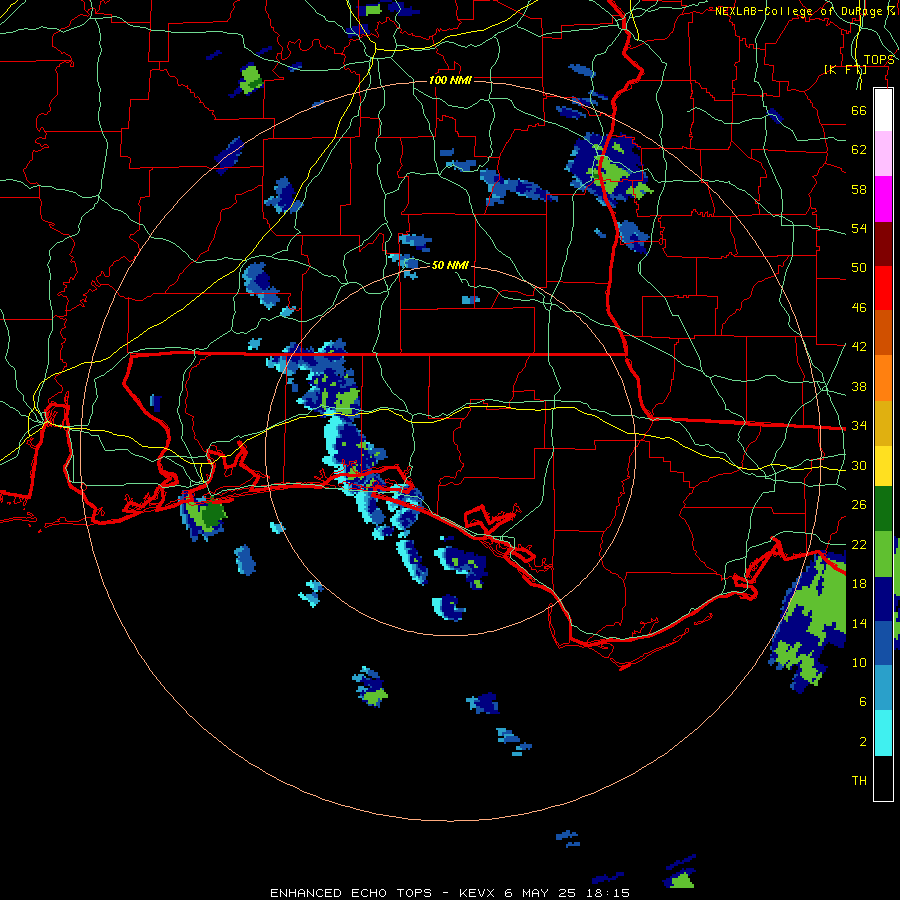This screenshot has height=900, width=900.
Task: Click the "TOPS" legend heading
Action: [879, 60]
